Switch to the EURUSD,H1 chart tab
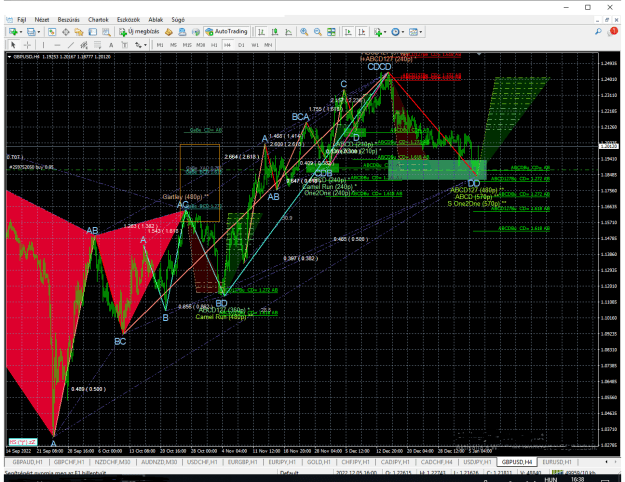This screenshot has width=625, height=482. coord(557,462)
